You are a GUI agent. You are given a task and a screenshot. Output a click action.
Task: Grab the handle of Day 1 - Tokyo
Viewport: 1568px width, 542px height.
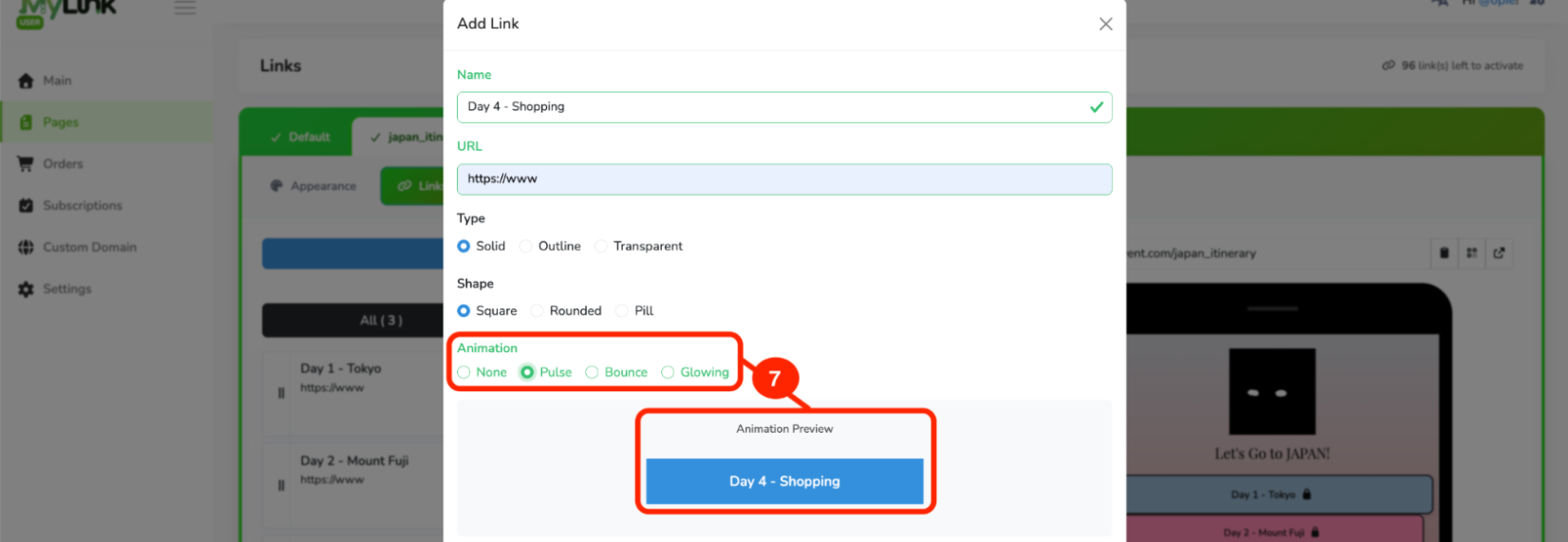click(x=281, y=393)
